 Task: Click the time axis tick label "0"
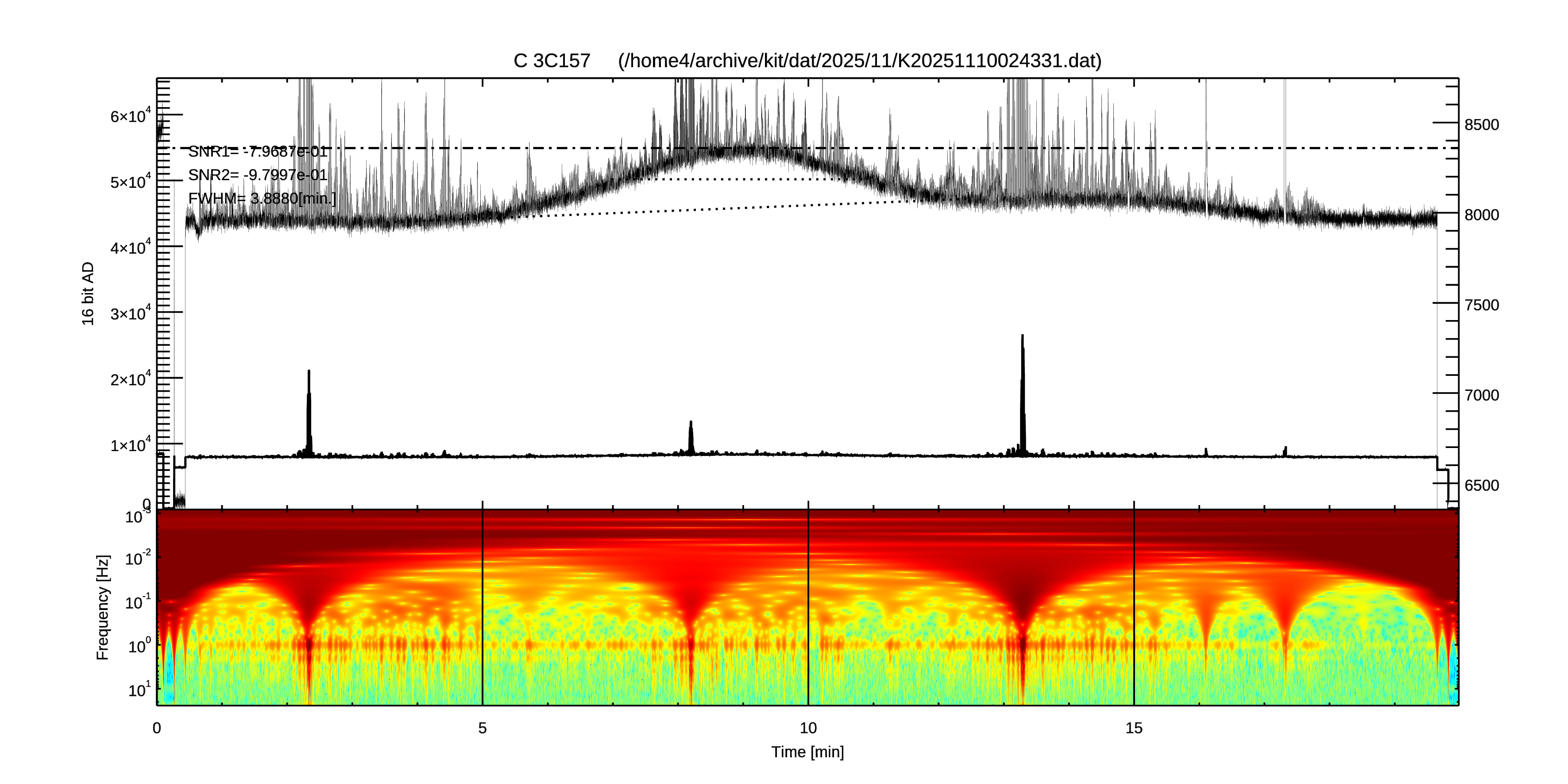pos(157,728)
